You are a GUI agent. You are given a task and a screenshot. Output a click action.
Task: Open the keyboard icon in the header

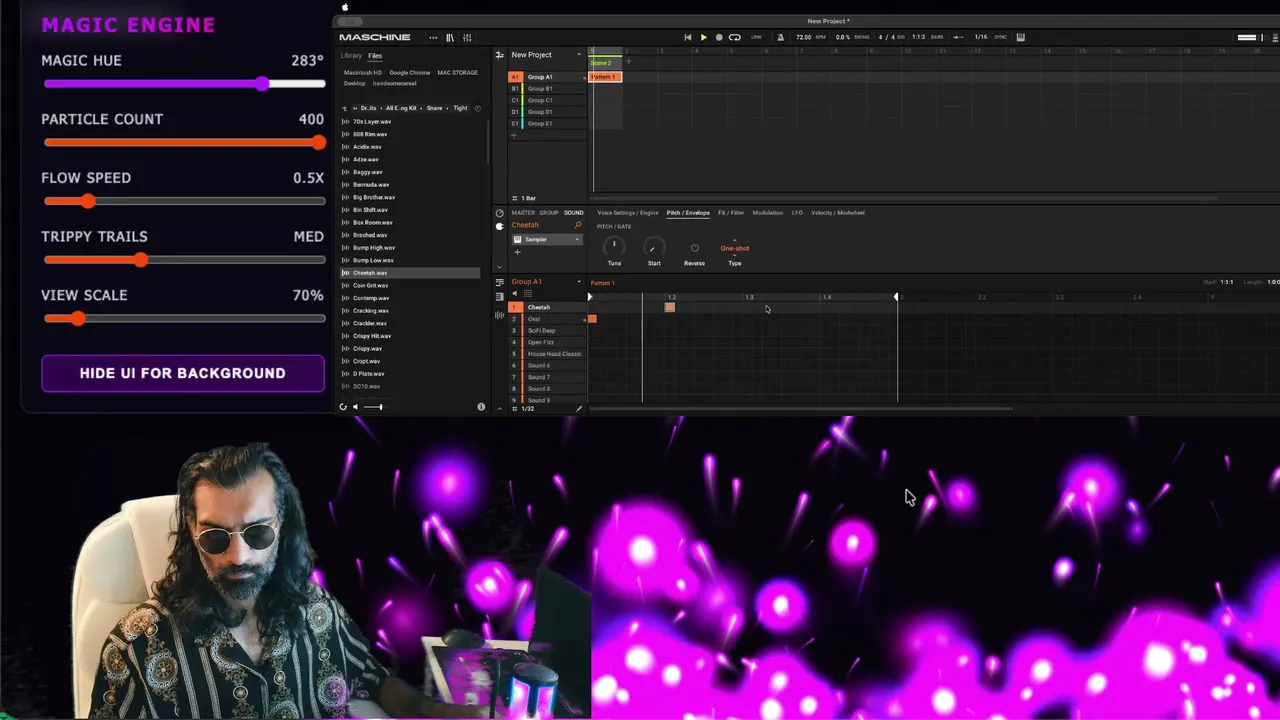[x=1020, y=38]
